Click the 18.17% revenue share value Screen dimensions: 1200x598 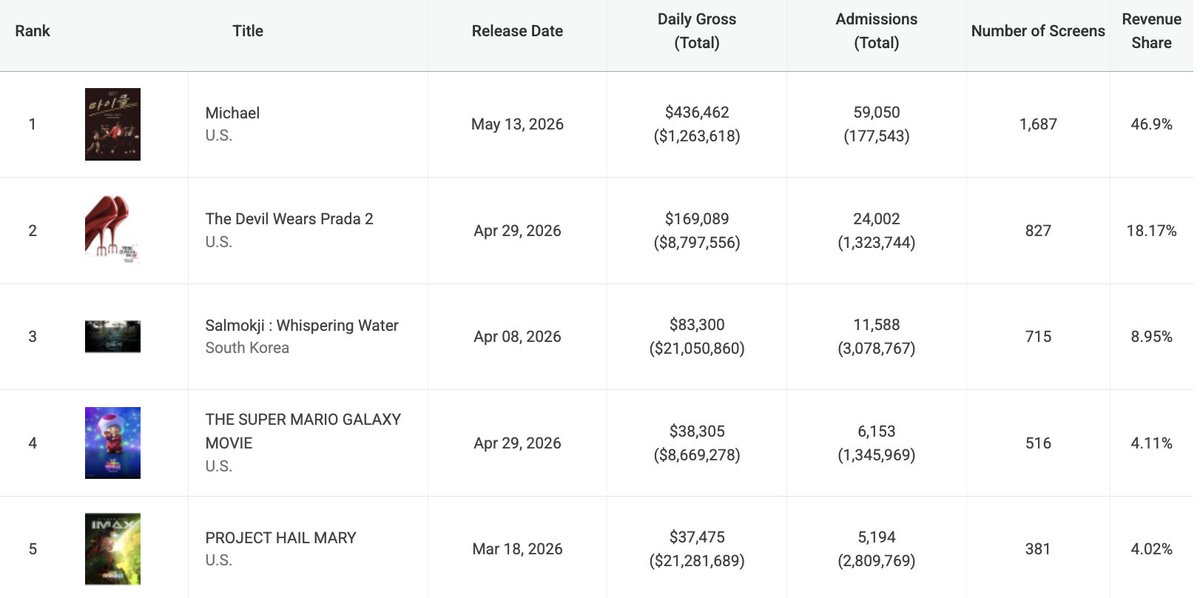click(1151, 230)
